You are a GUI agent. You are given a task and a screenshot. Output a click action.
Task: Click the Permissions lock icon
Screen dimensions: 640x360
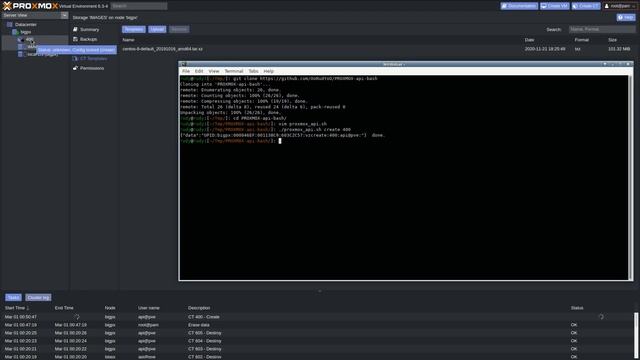click(x=75, y=68)
